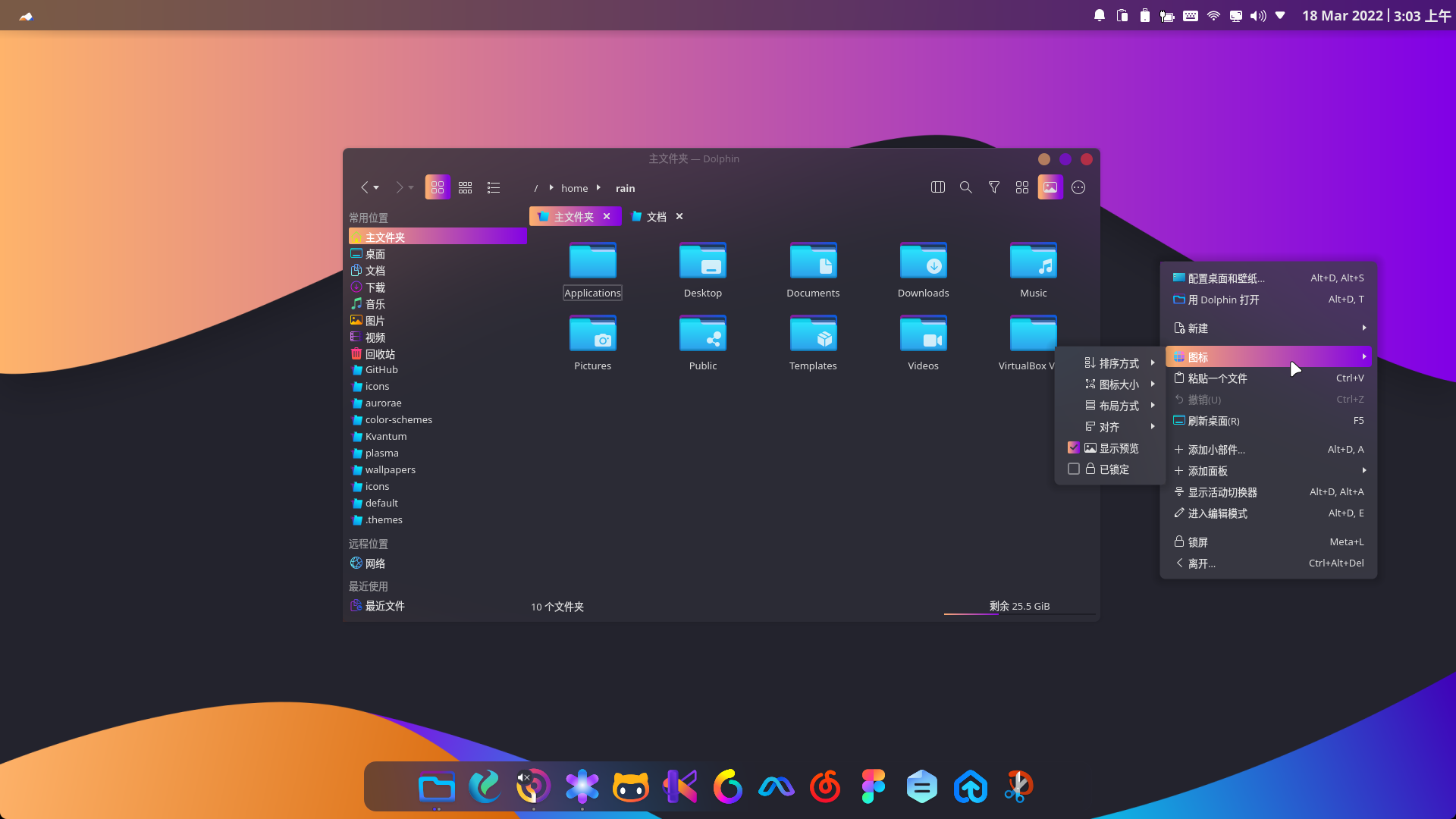Open 回收站 trash in sidebar
Screen dimensions: 1456x819
[x=438, y=354]
